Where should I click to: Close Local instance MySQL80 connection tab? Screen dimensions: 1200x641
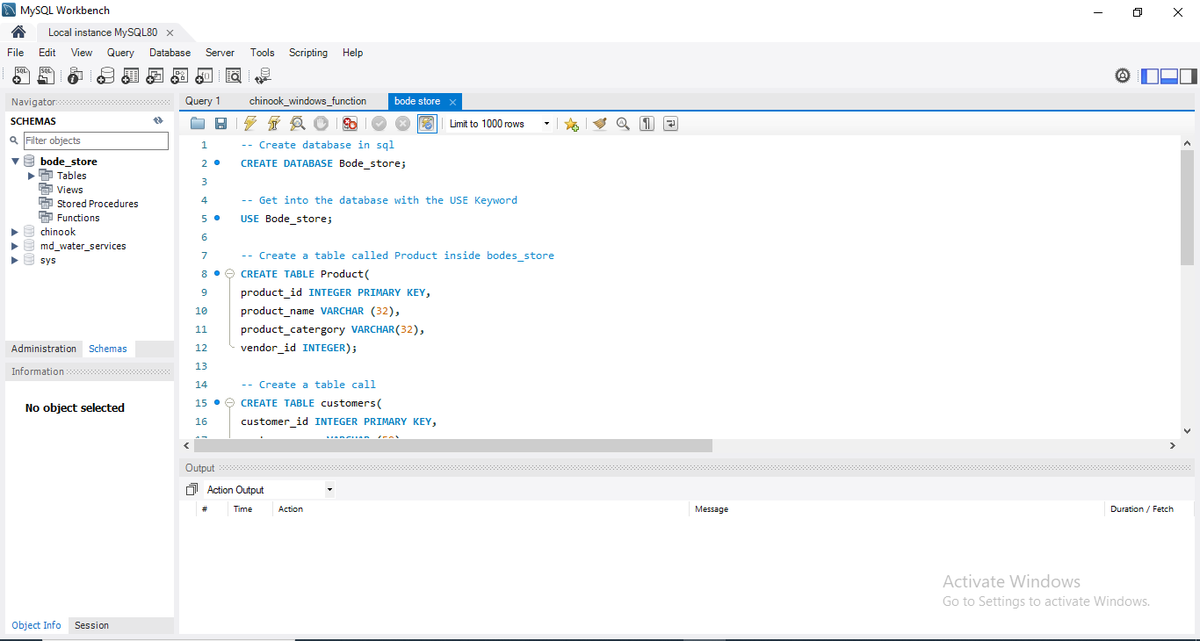[x=170, y=33]
